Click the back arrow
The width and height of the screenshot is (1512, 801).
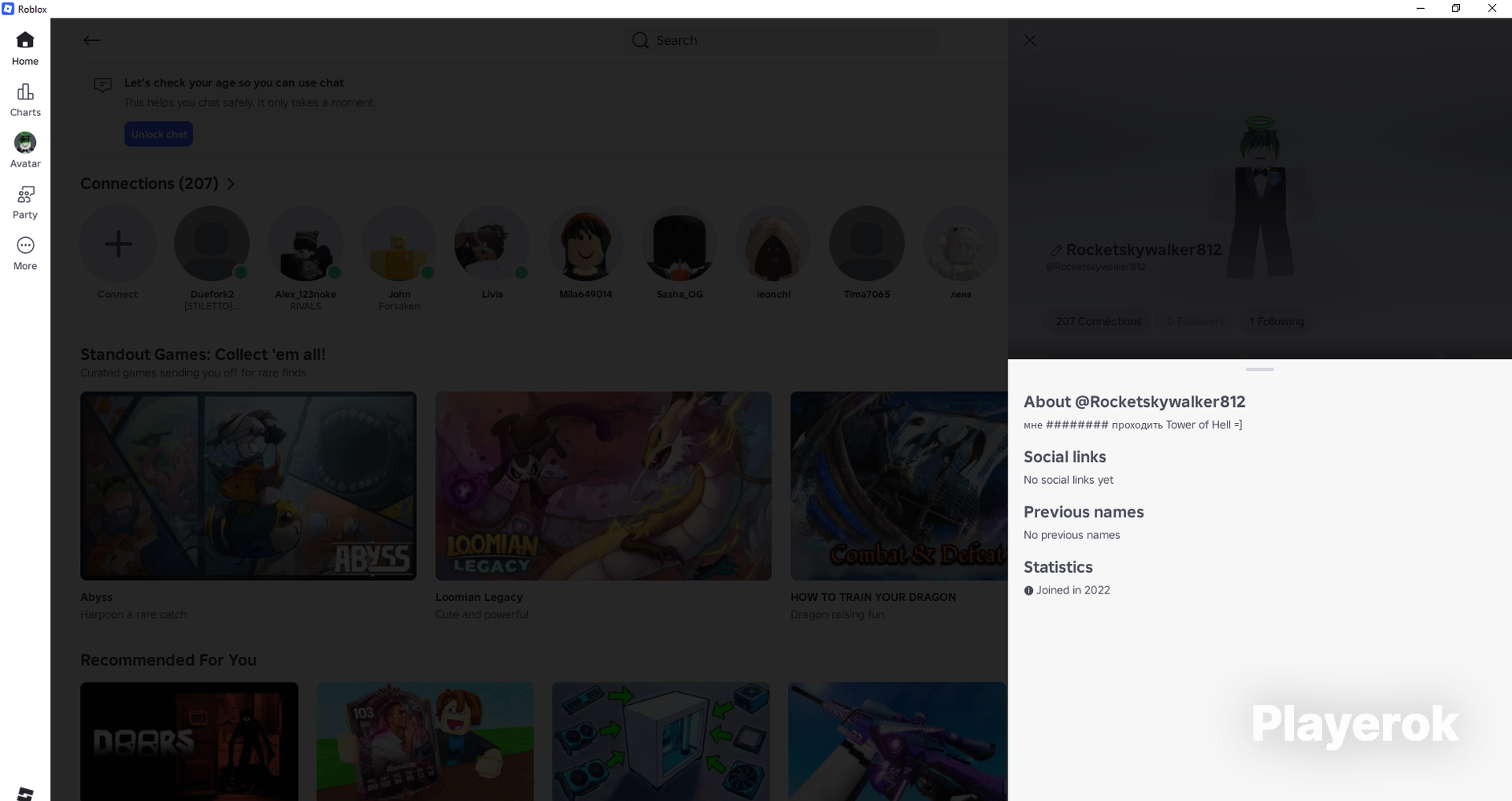click(92, 40)
